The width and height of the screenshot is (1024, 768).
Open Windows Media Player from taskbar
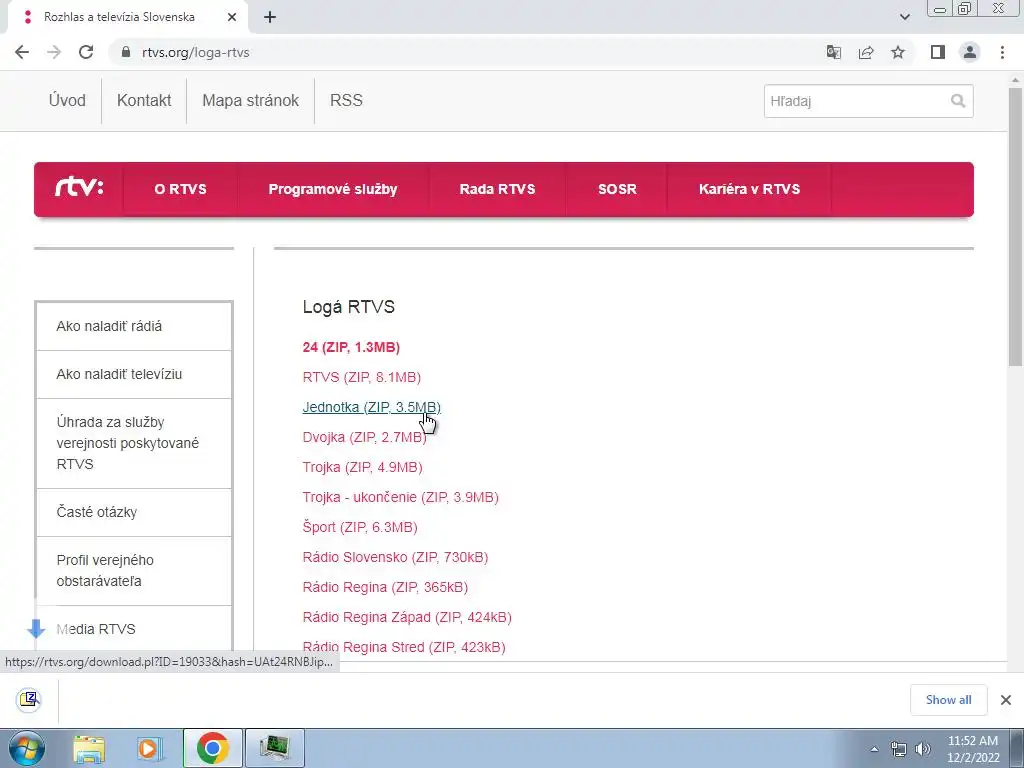tap(149, 748)
